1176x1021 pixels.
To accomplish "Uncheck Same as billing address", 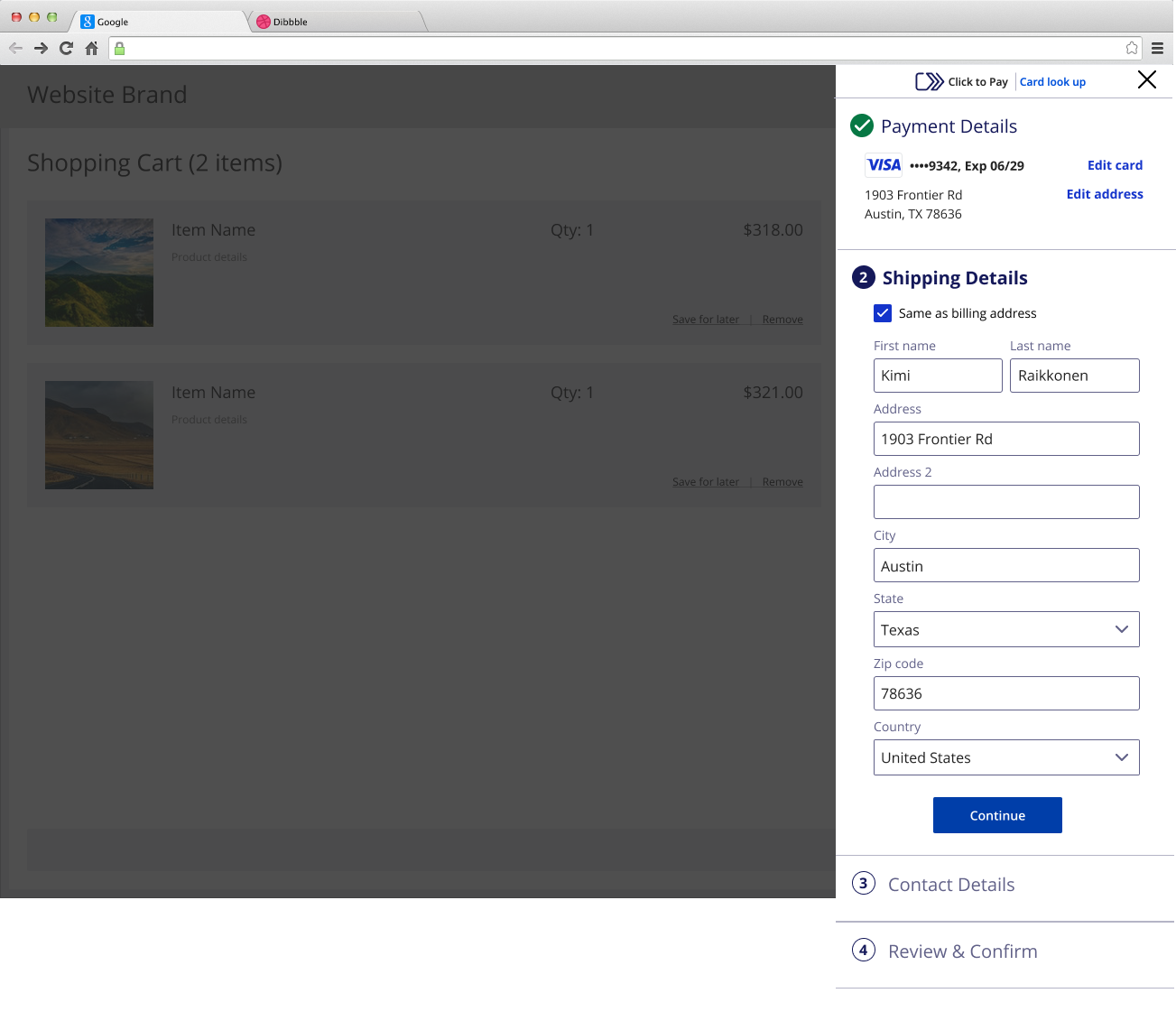I will [x=883, y=313].
